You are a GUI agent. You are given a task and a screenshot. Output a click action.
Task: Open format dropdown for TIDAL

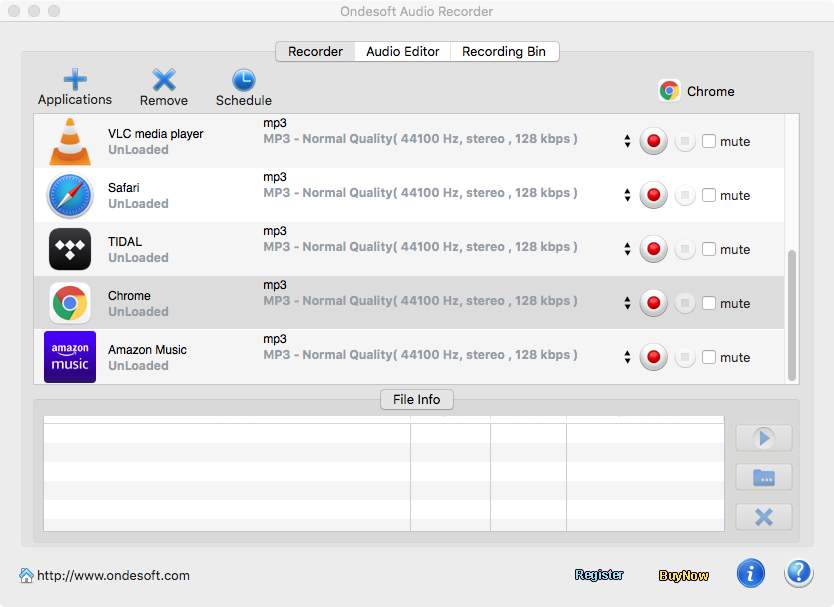pos(628,249)
